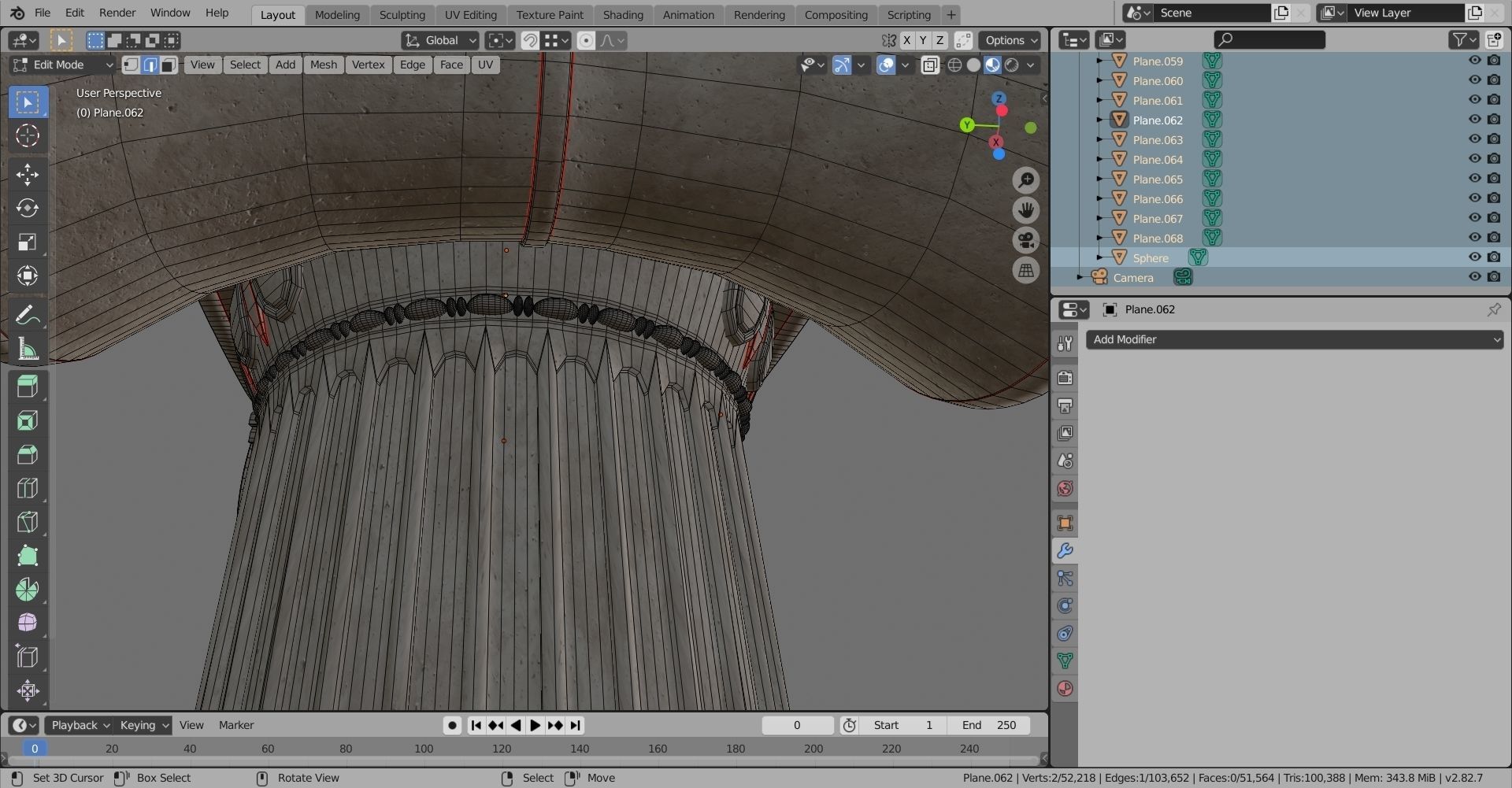Enable wireframe viewport shading

pos(954,65)
